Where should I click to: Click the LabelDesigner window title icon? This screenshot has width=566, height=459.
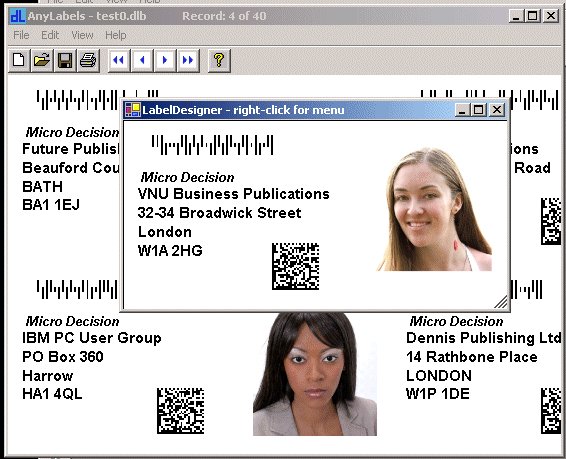point(132,110)
